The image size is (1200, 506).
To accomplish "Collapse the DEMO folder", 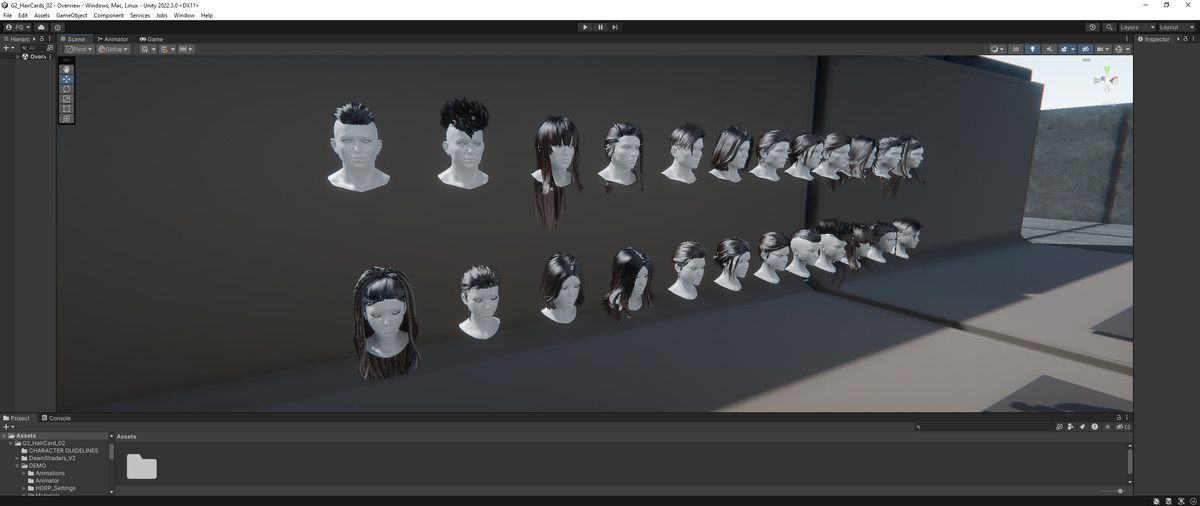I will coord(17,466).
